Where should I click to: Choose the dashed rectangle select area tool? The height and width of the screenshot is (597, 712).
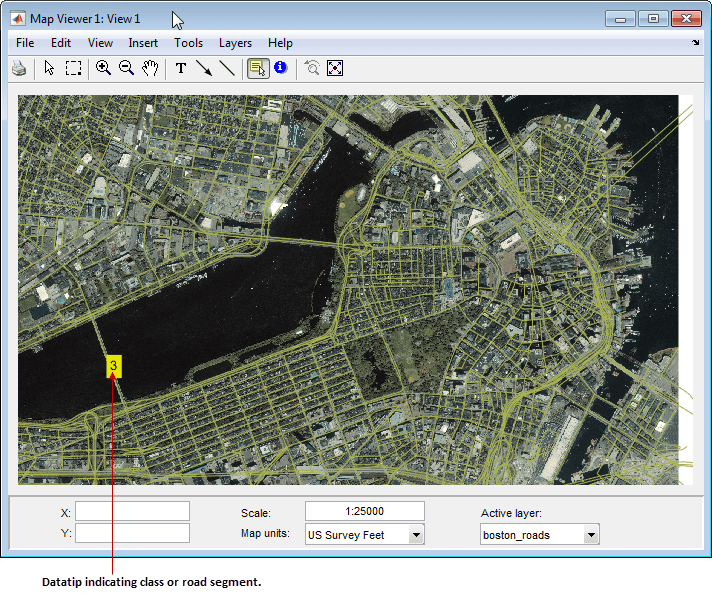(x=73, y=68)
